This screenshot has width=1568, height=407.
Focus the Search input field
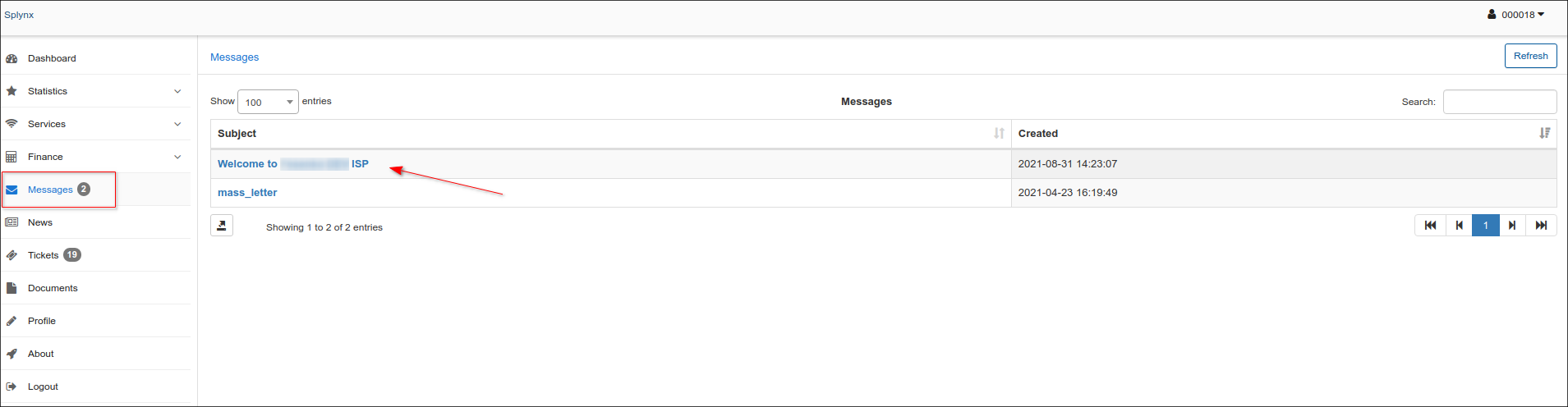1499,102
